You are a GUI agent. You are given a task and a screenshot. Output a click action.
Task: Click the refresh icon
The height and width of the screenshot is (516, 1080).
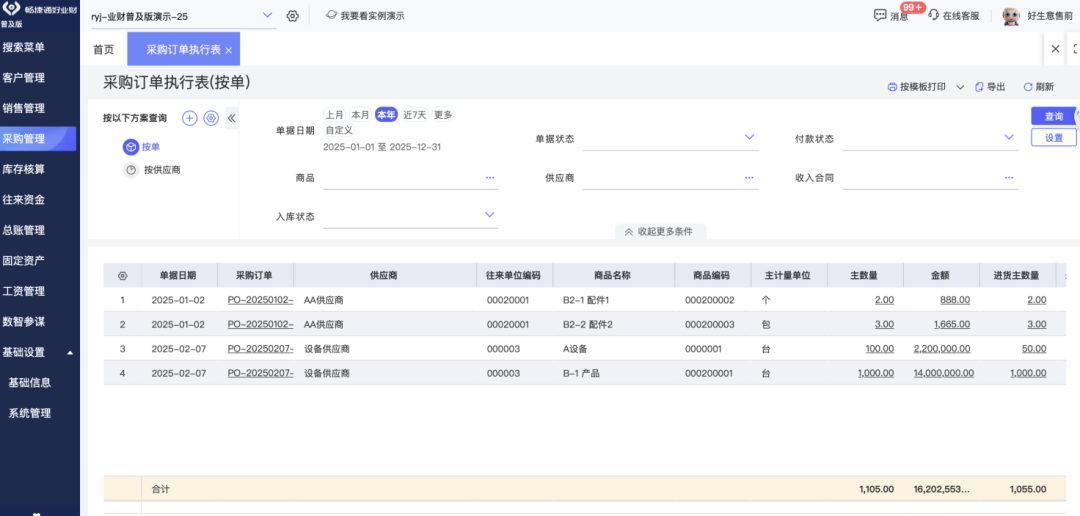coord(1028,87)
